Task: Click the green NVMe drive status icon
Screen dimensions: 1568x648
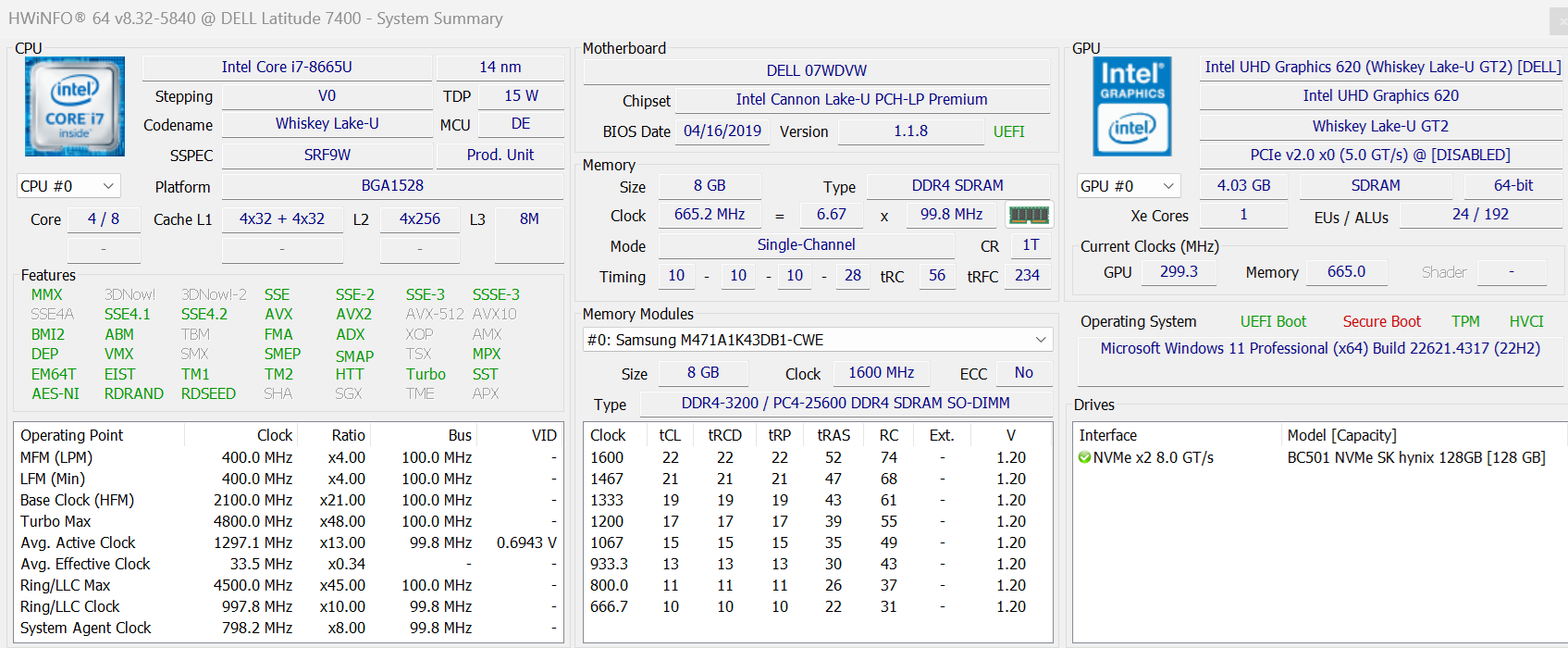Action: [1084, 457]
